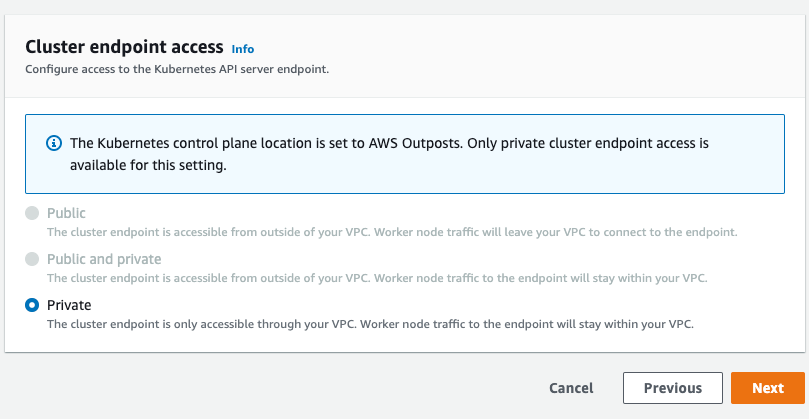Select the Public and private radio button
809x419 pixels.
32,259
